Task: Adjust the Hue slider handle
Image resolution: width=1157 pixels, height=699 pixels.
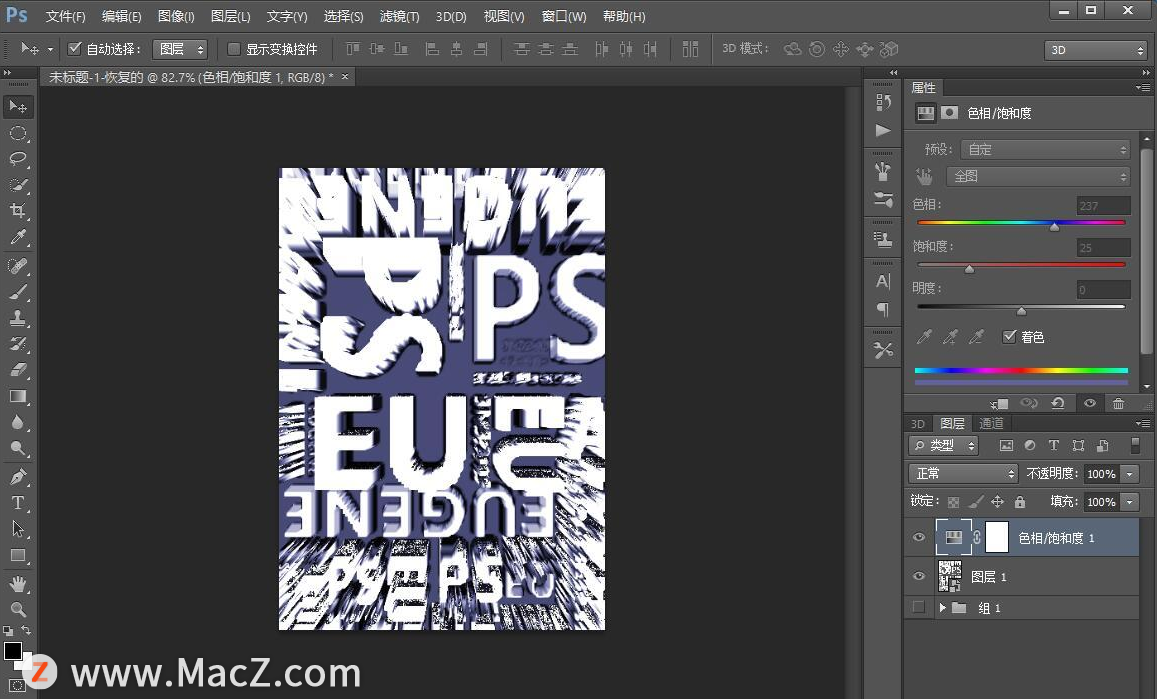Action: tap(1054, 227)
